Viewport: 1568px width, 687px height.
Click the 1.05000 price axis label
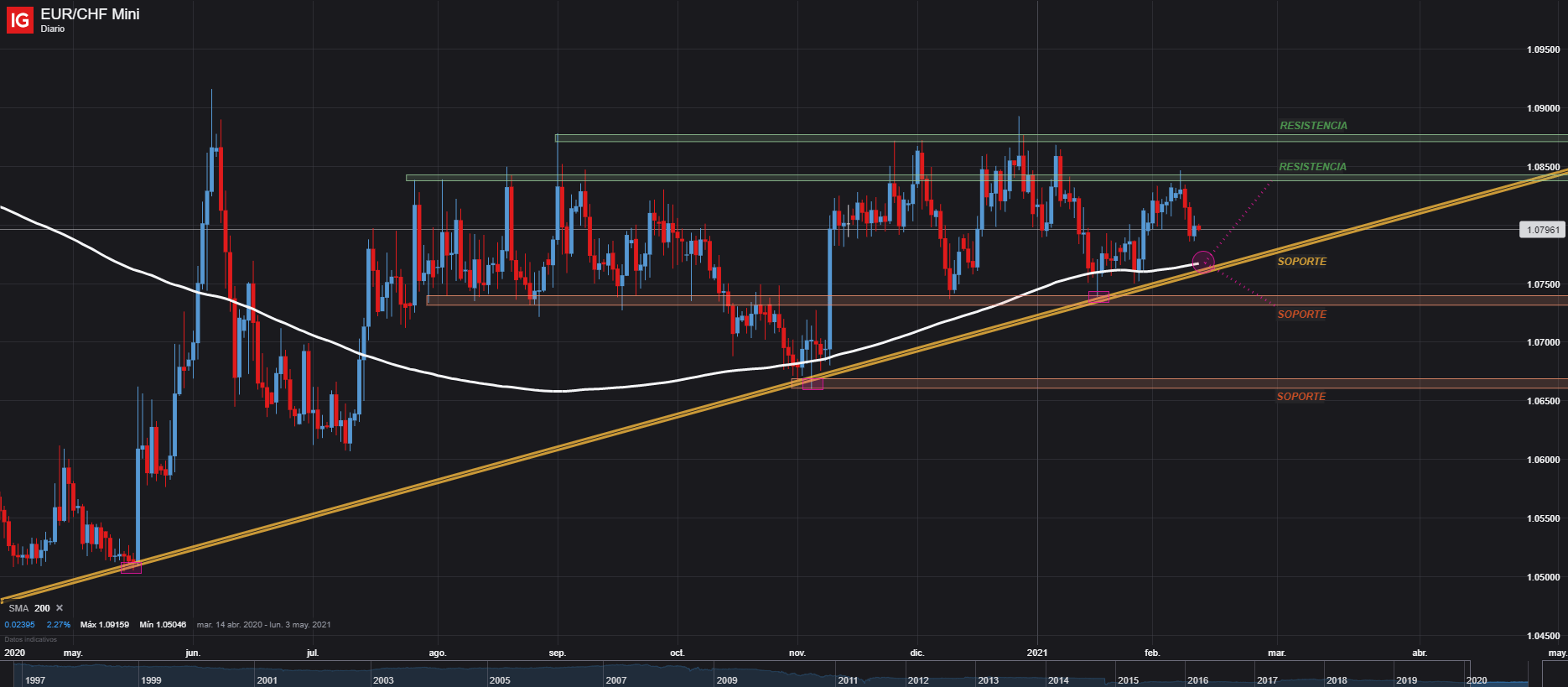(x=1544, y=577)
